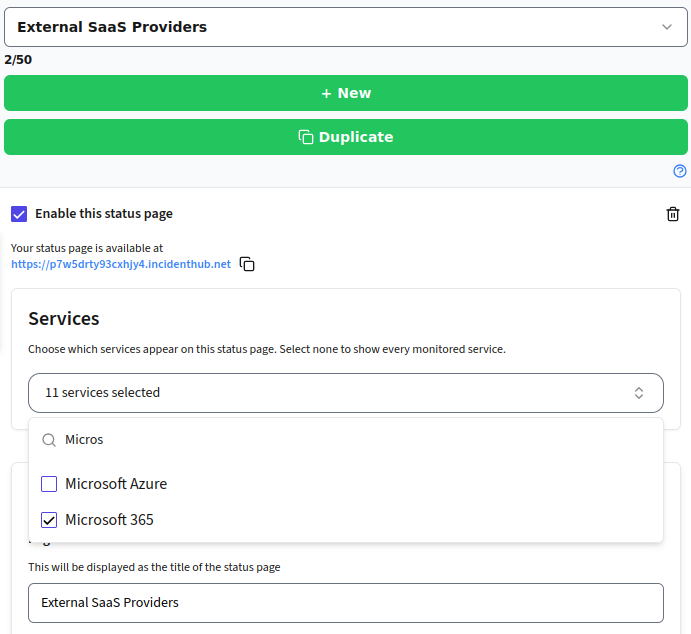Open the External SaaS Providers page selector

(x=346, y=27)
